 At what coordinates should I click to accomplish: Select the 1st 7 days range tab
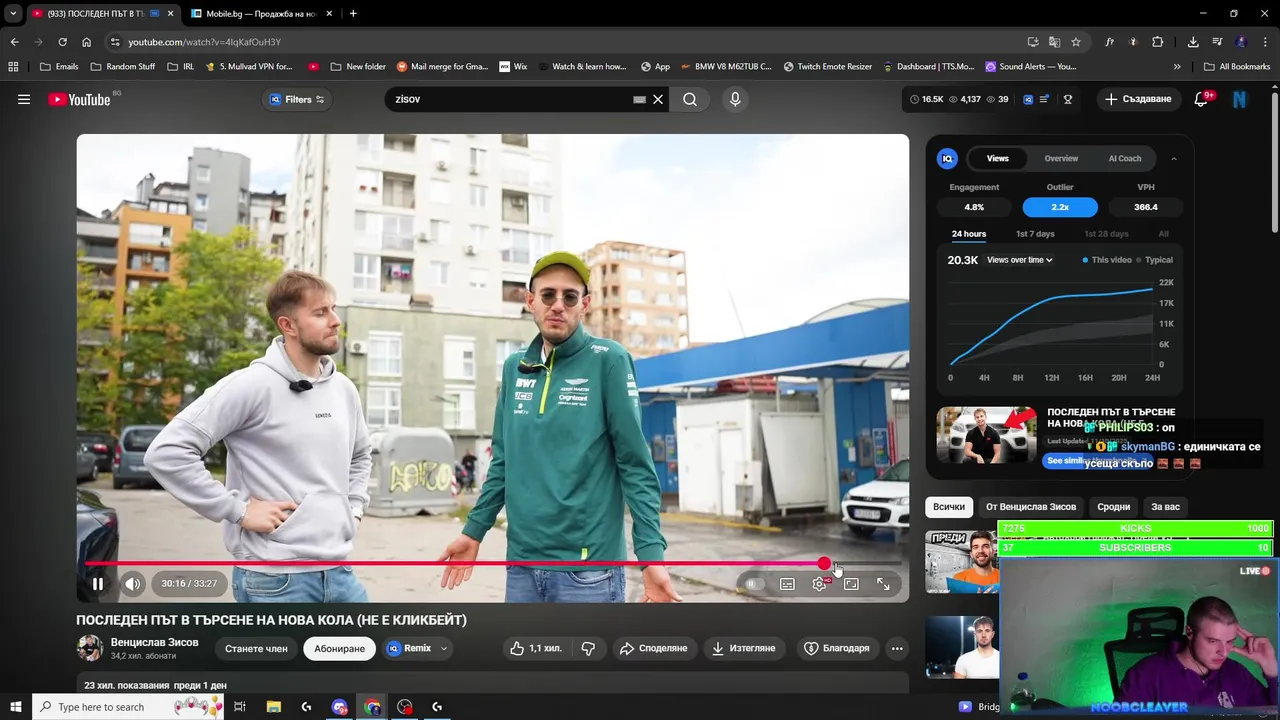coord(1035,234)
